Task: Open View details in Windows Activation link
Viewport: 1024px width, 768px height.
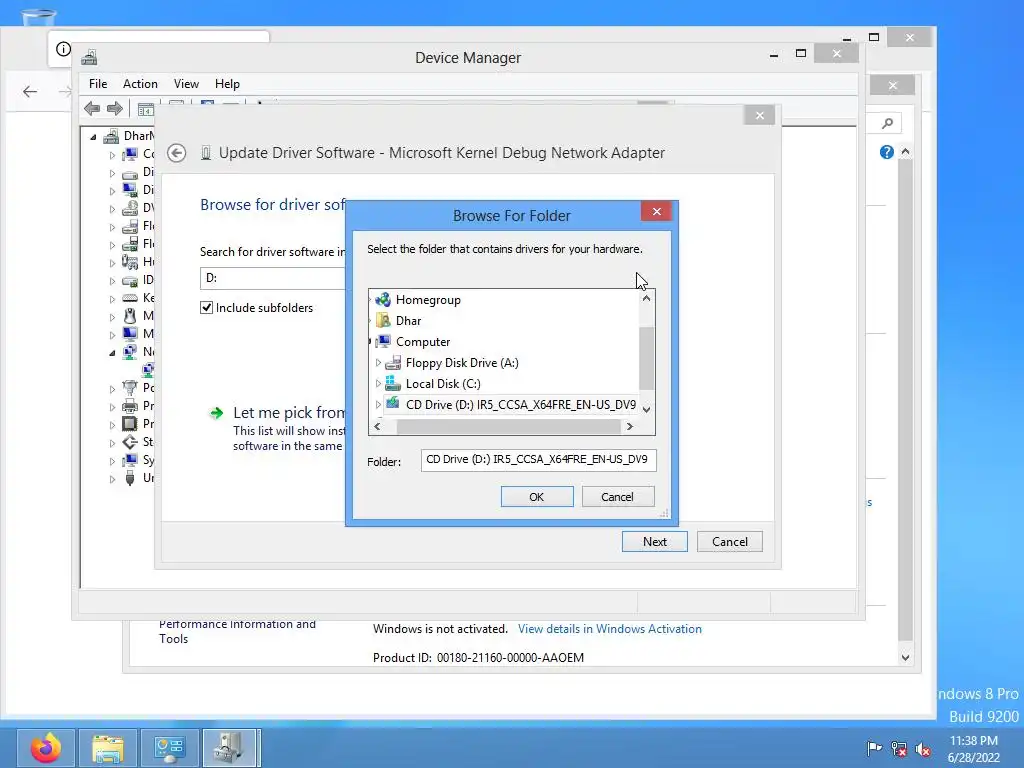Action: click(x=610, y=629)
